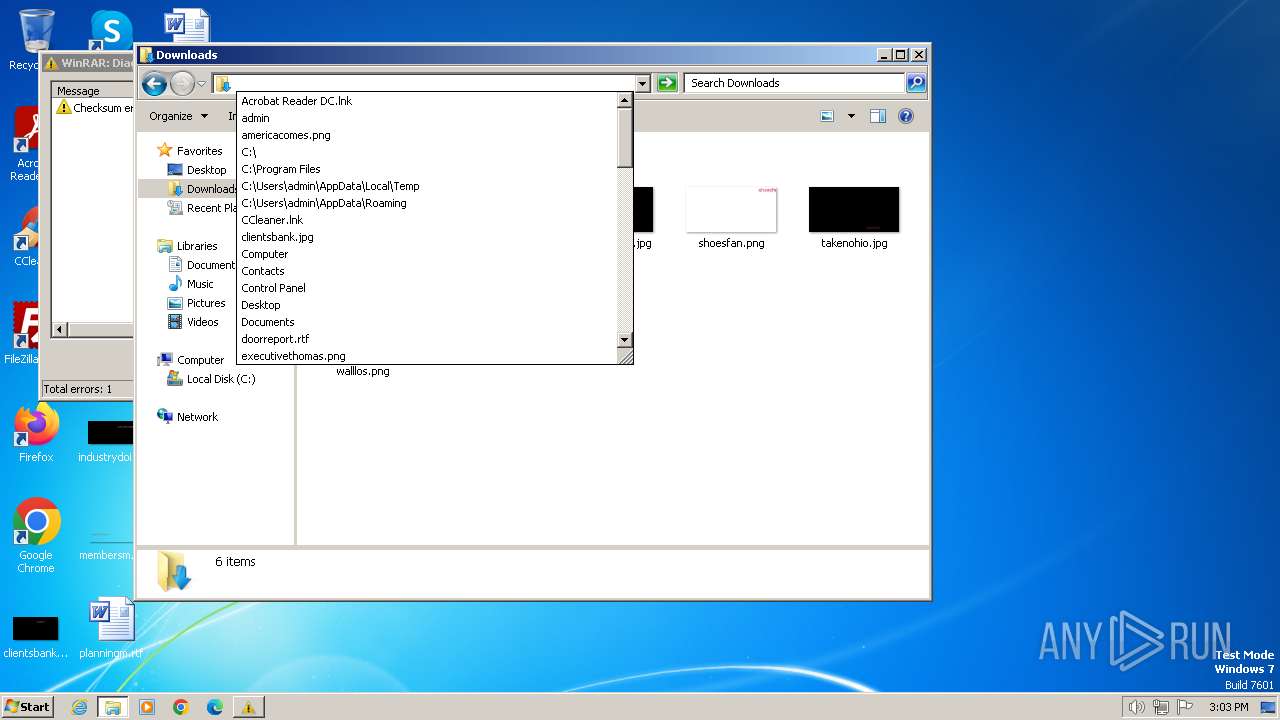Click the green Go arrow button

tap(667, 84)
